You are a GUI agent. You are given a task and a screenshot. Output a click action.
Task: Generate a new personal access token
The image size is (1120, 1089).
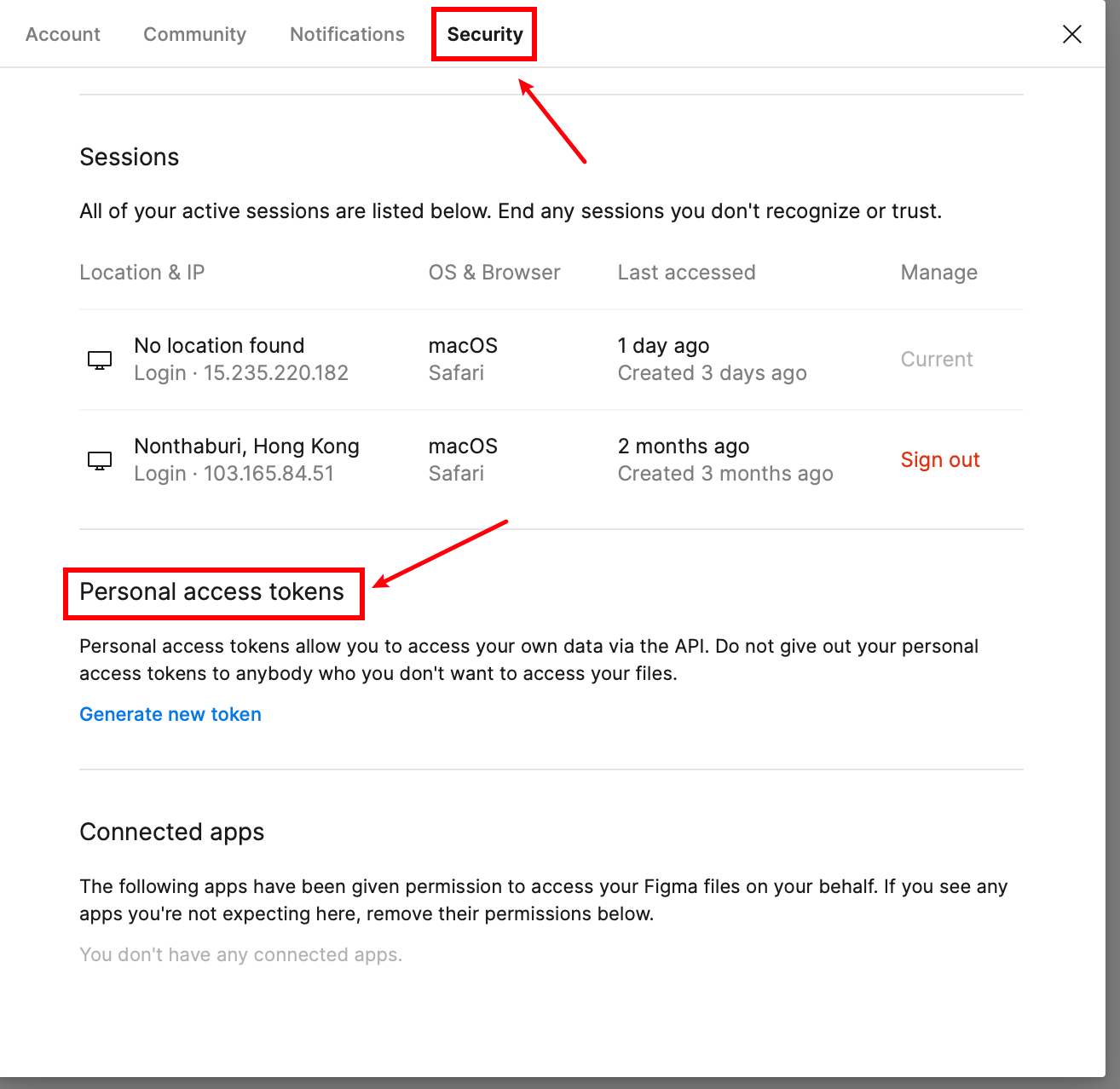point(170,714)
